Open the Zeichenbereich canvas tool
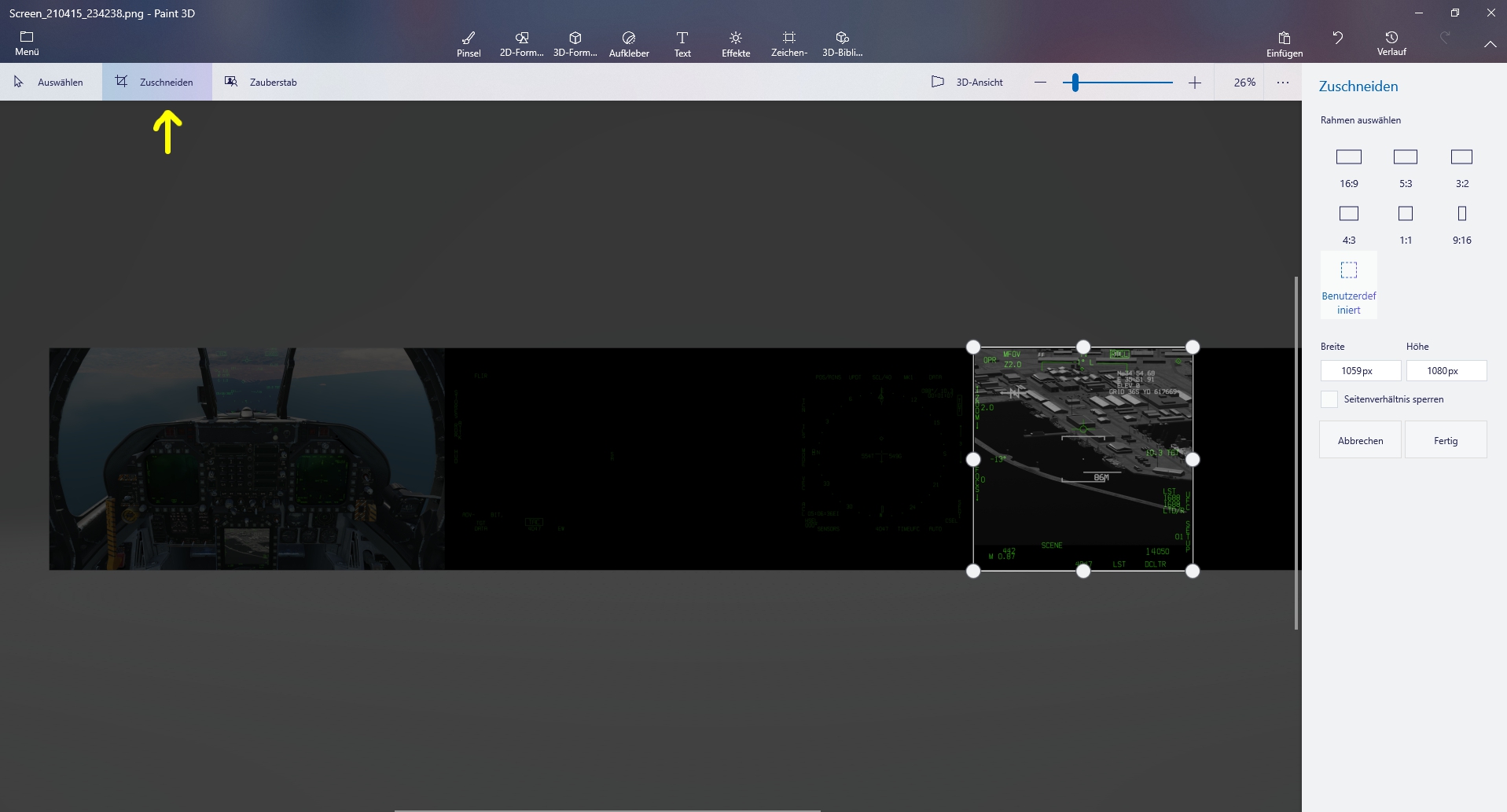 (789, 44)
